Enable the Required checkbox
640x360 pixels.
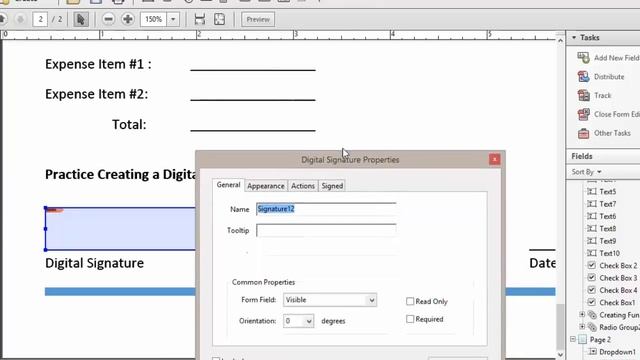coord(410,319)
